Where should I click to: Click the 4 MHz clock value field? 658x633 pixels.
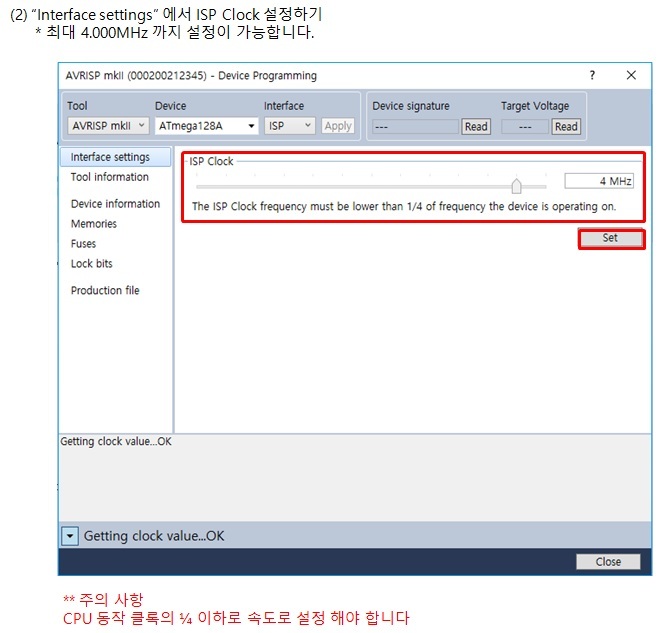click(599, 181)
